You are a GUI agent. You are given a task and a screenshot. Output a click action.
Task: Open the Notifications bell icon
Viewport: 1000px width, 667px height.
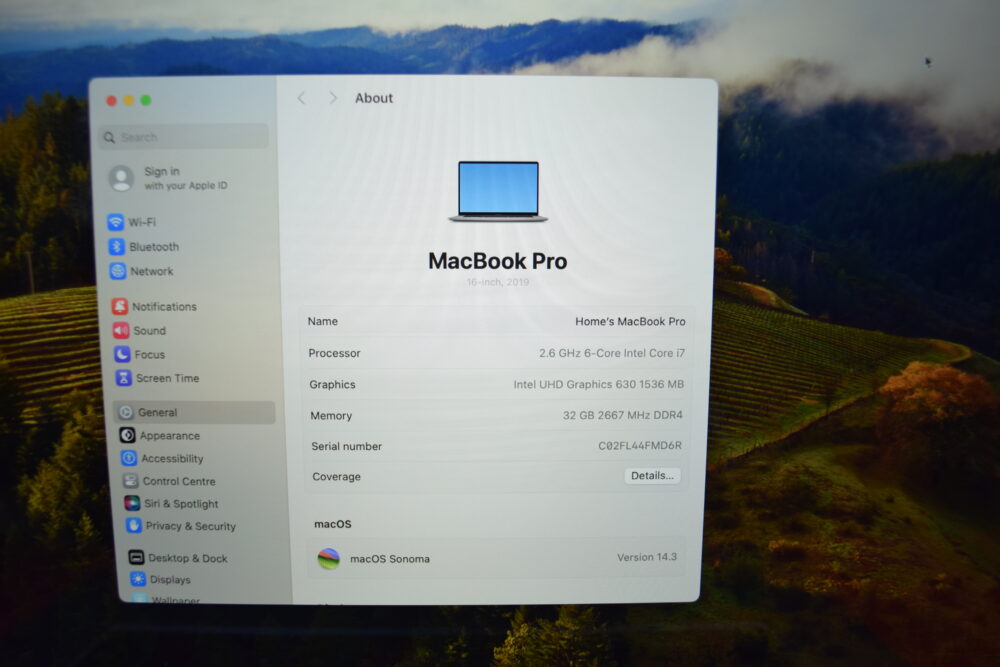(120, 306)
